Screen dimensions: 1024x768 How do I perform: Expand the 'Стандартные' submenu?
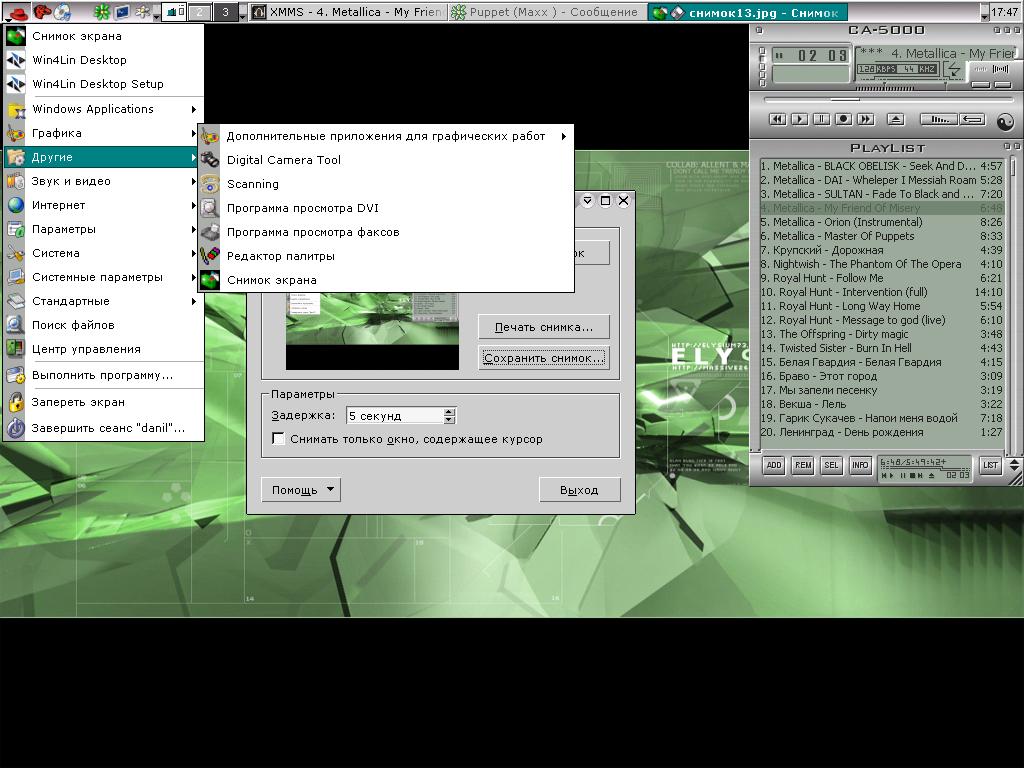pyautogui.click(x=103, y=301)
